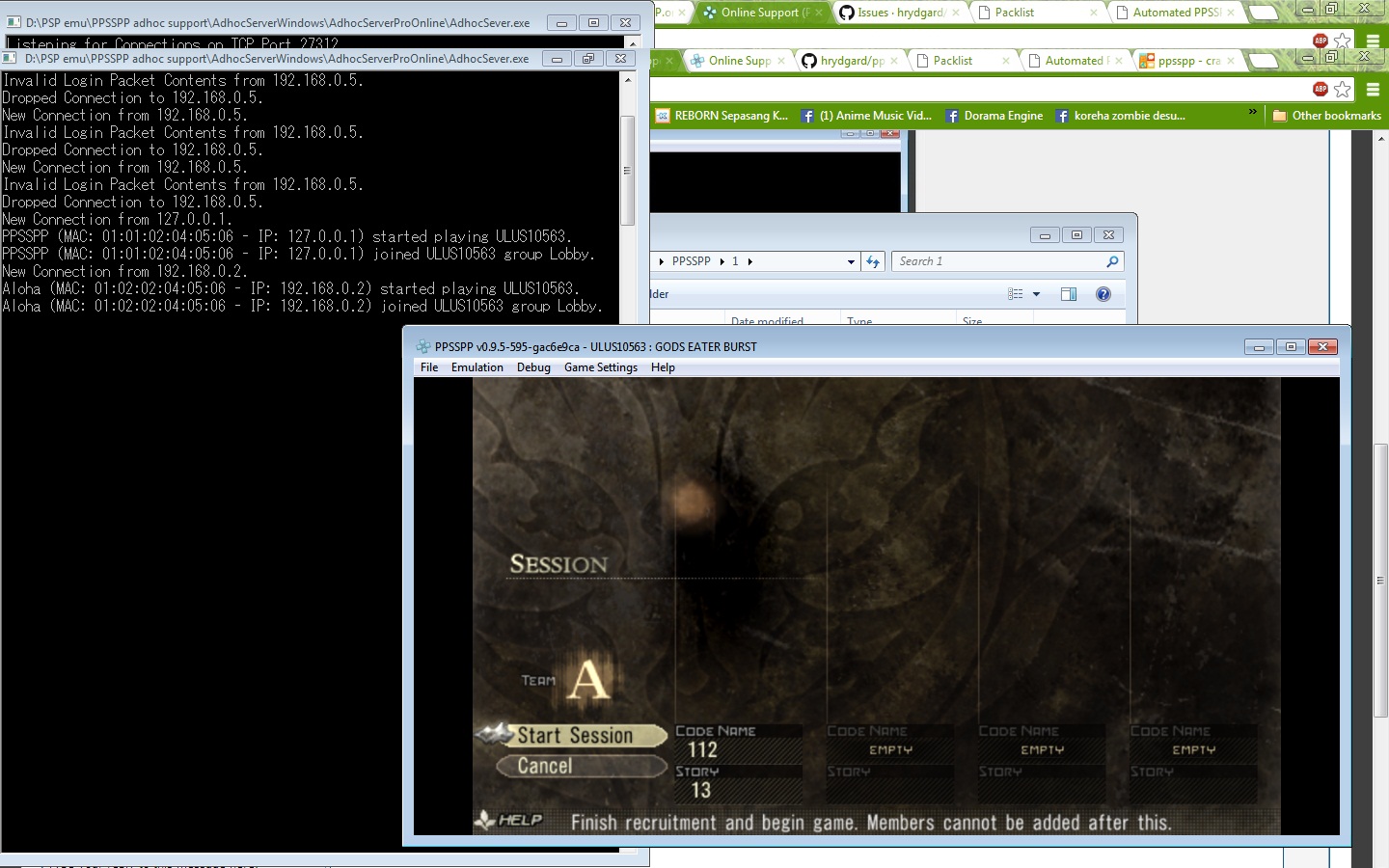Viewport: 1389px width, 868px height.
Task: Bookmark page with the star icon
Action: 1343,89
